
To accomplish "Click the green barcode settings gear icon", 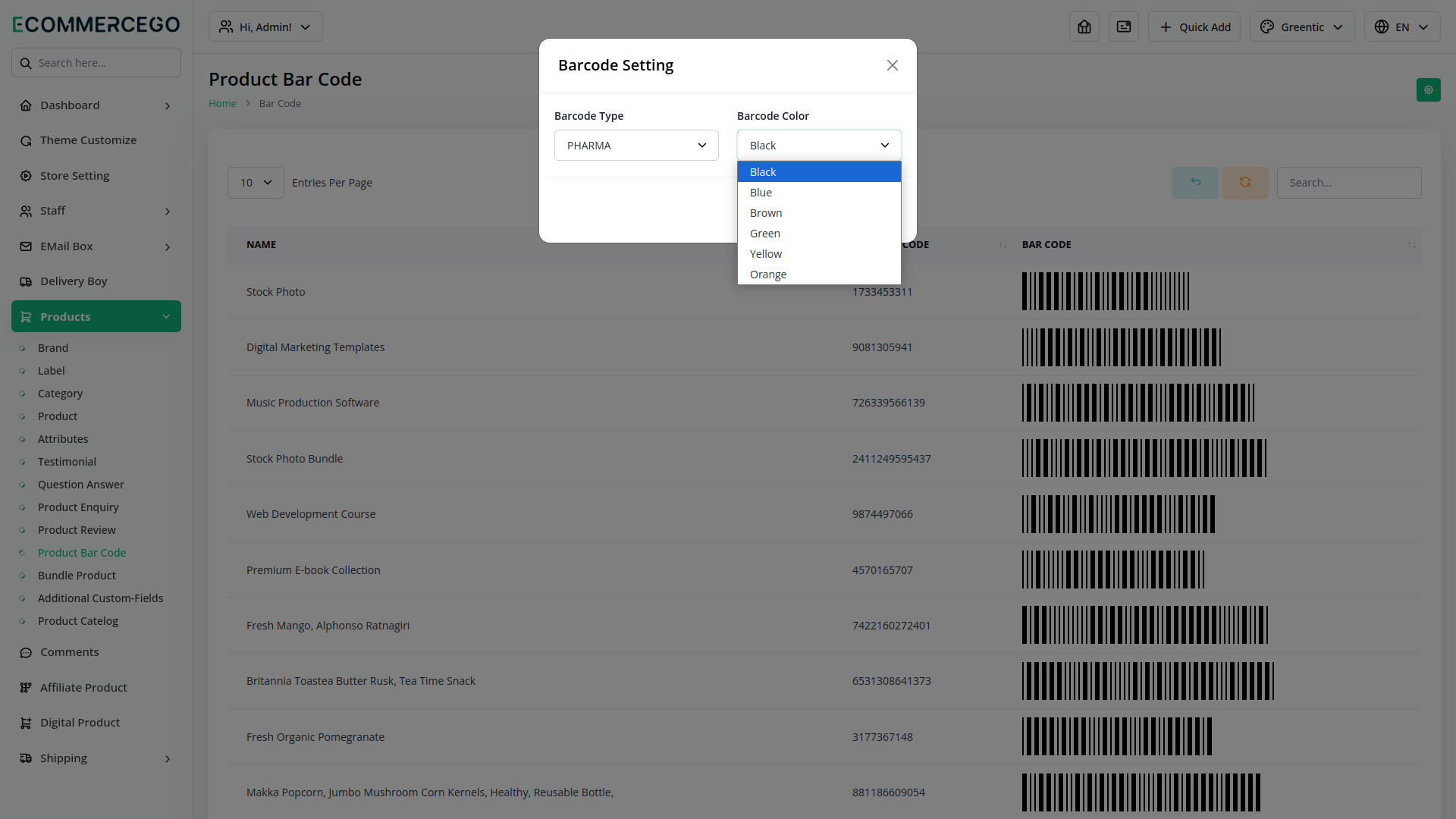I will coord(1429,89).
